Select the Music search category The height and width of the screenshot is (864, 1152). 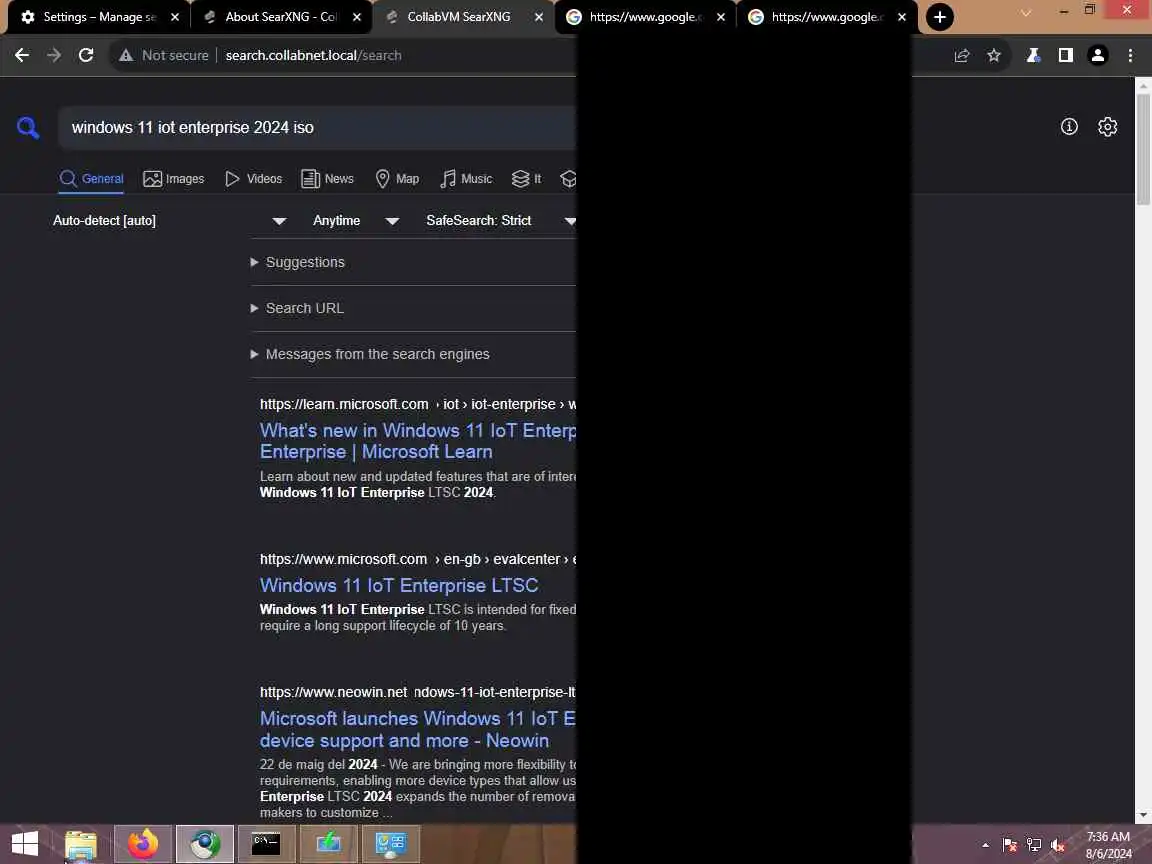click(x=466, y=179)
